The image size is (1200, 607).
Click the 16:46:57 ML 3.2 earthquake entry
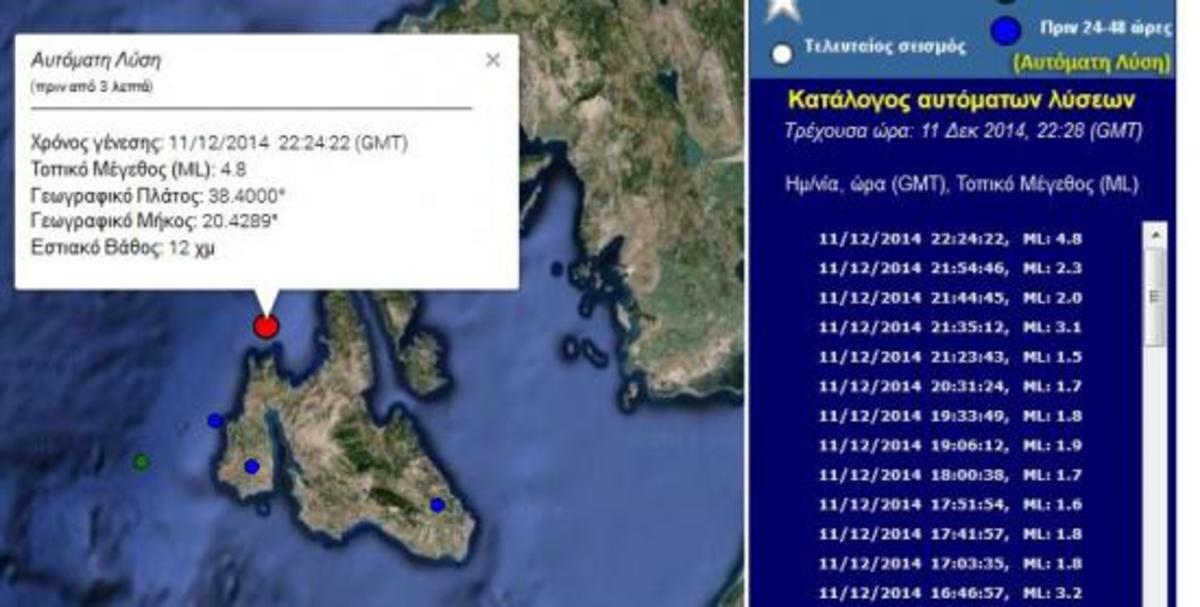coord(950,594)
